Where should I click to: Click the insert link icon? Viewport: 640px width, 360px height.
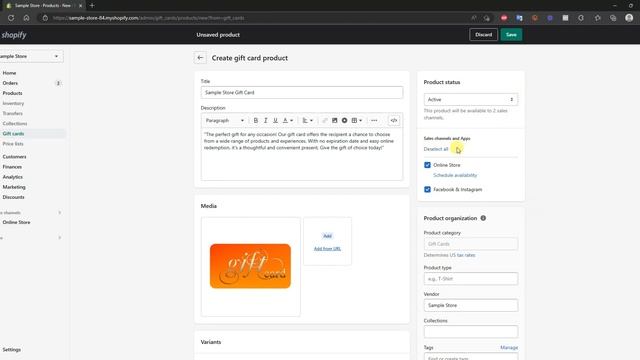pyautogui.click(x=324, y=120)
